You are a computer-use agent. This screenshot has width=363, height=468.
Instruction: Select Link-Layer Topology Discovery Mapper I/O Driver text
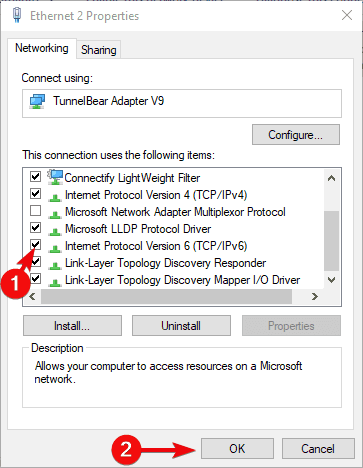pos(182,280)
